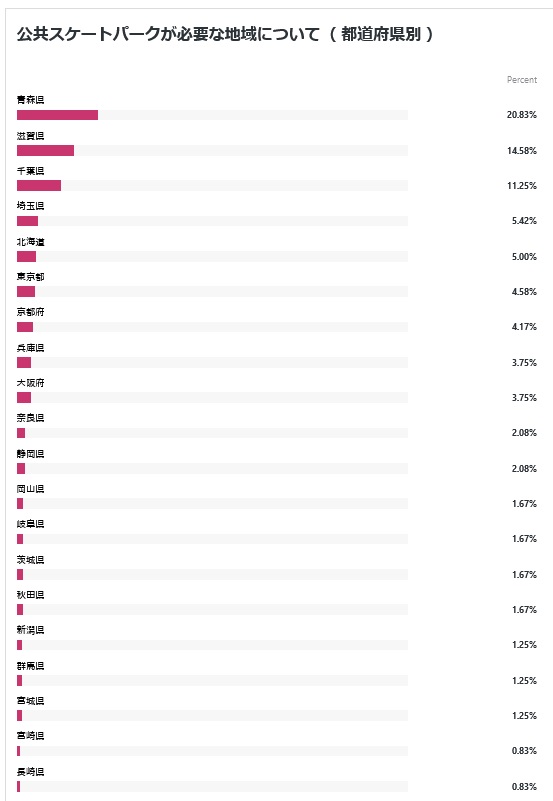
Task: Select the 兵庫県 row bar
Action: click(x=24, y=362)
